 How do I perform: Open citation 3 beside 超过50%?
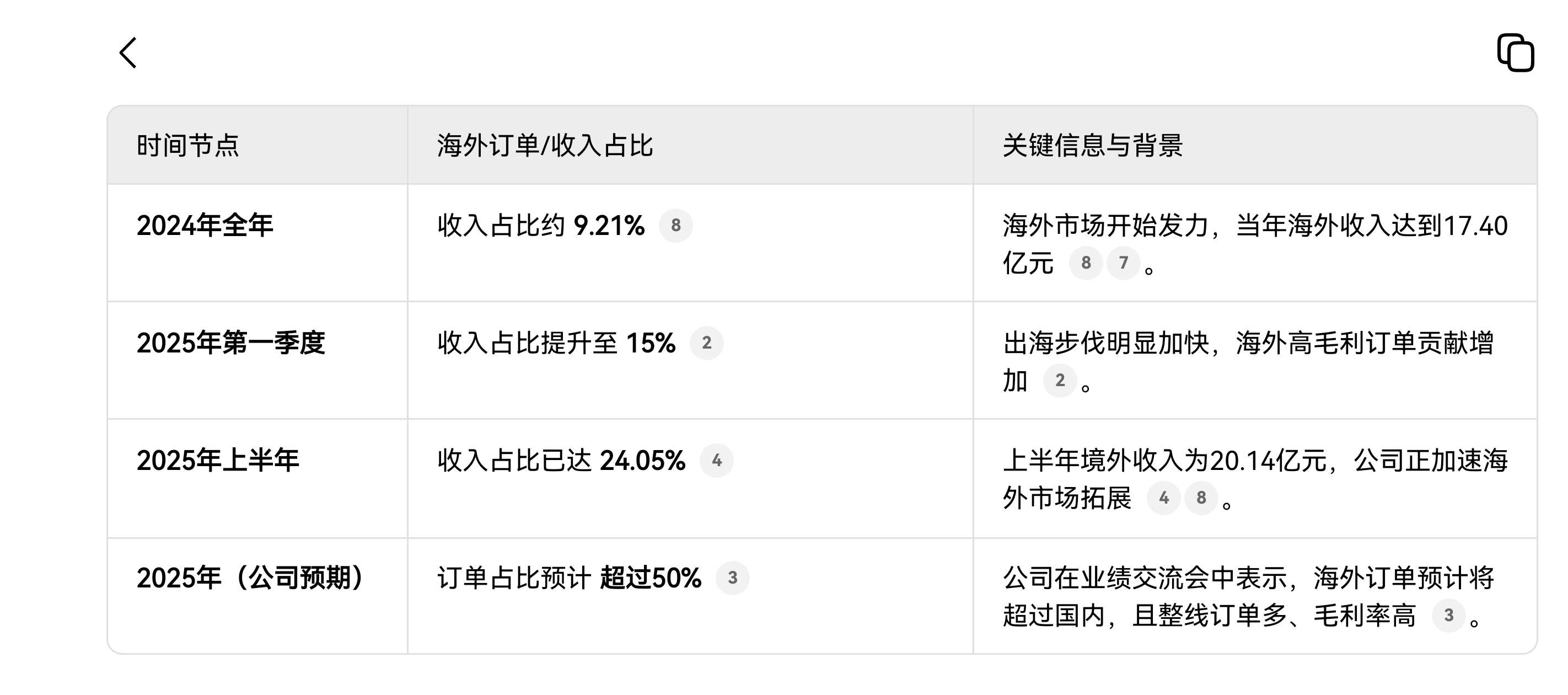732,578
